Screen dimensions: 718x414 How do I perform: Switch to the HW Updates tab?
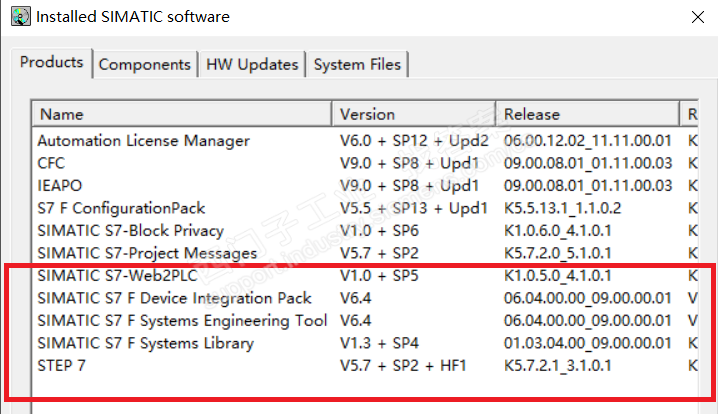coord(252,64)
